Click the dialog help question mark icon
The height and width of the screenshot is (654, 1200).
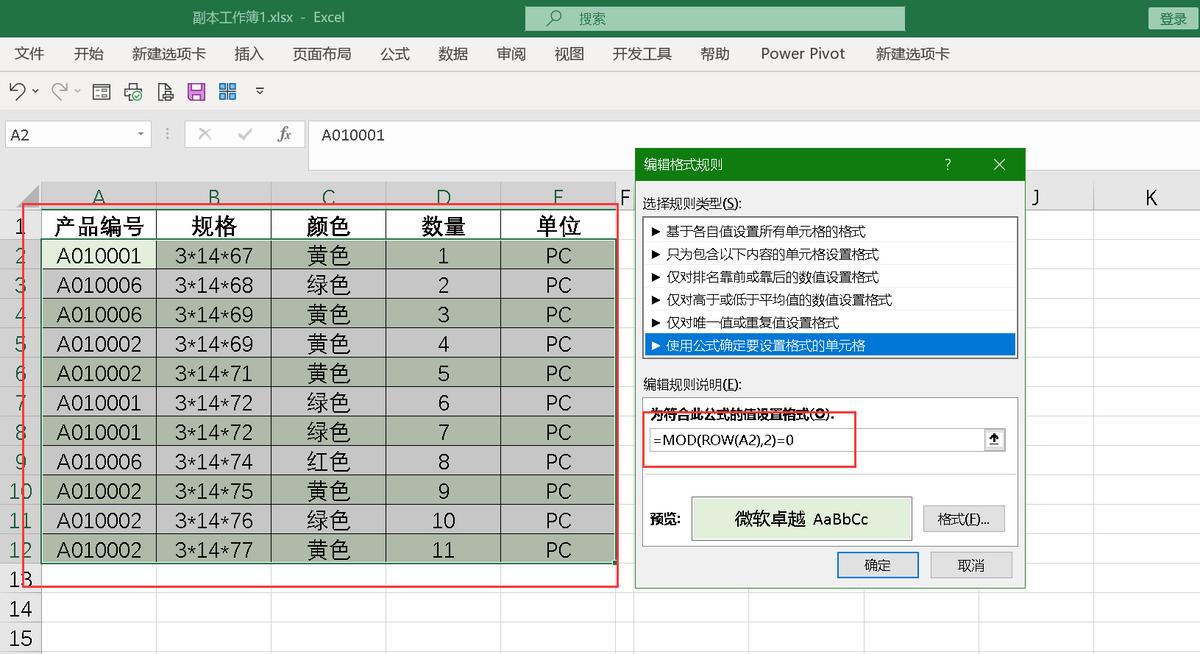947,164
